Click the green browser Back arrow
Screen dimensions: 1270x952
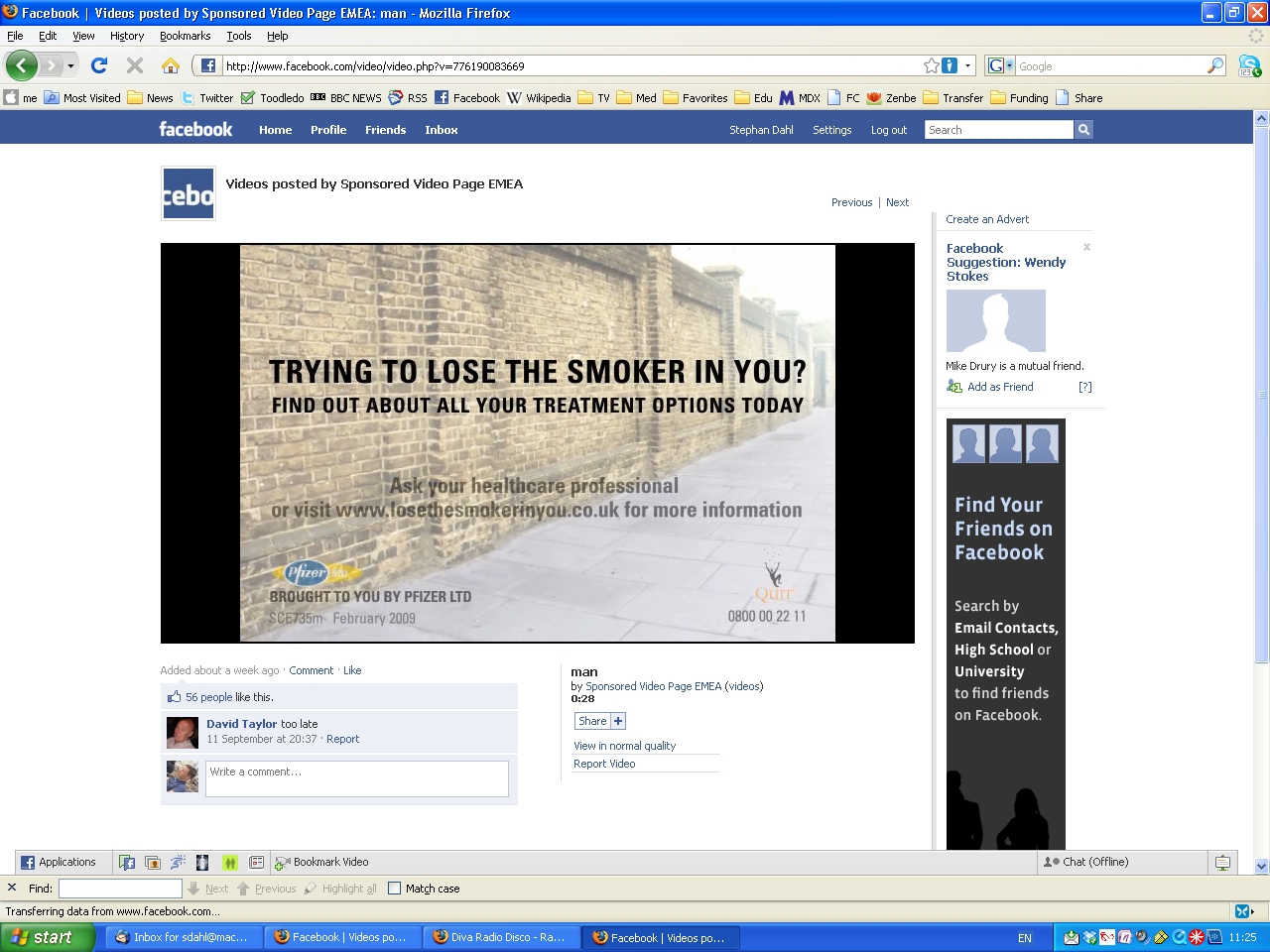click(x=21, y=66)
